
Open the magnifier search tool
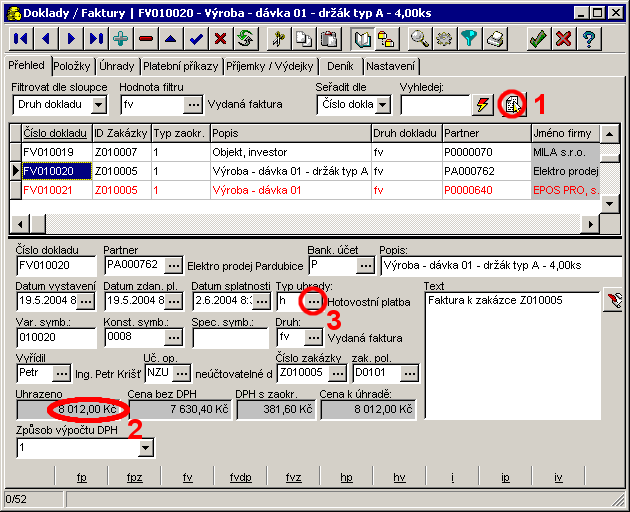coord(420,39)
